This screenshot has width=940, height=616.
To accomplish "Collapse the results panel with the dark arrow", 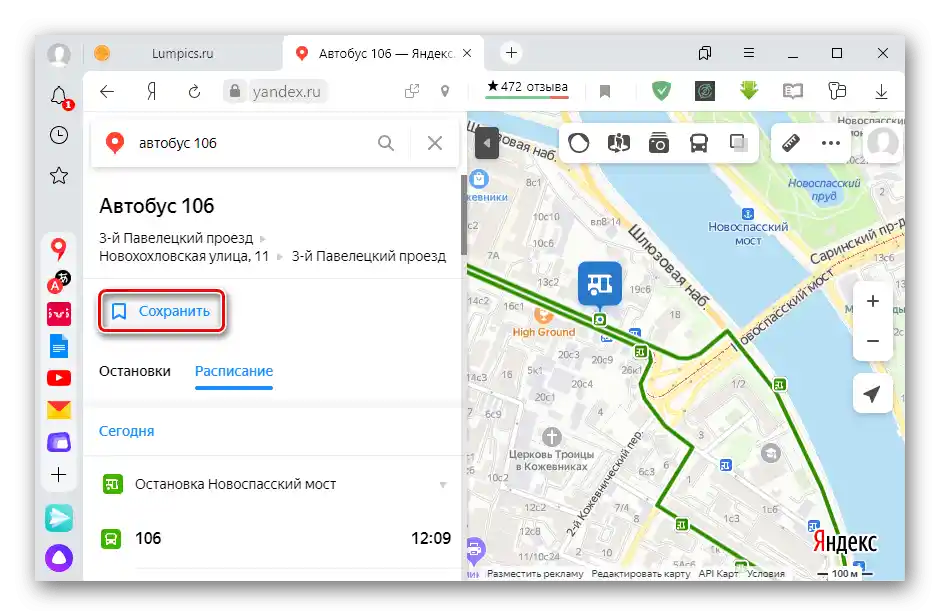I will [486, 143].
